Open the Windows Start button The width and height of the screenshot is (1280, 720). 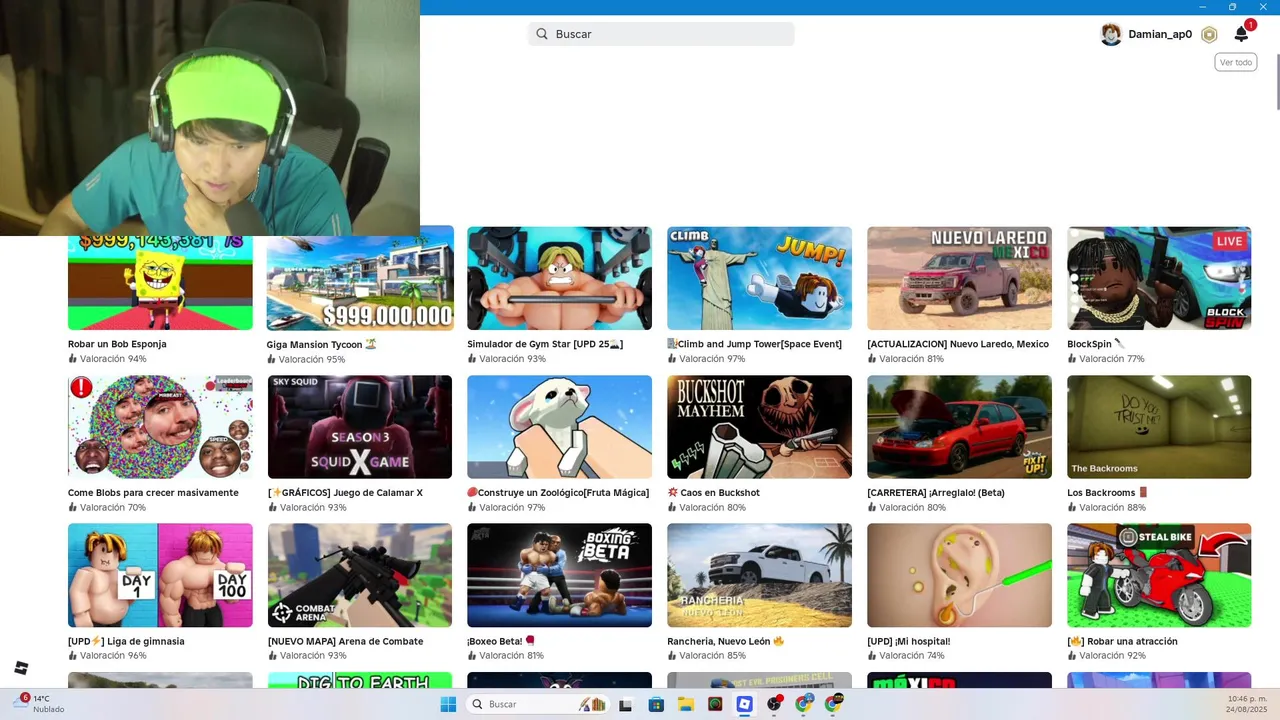[448, 704]
